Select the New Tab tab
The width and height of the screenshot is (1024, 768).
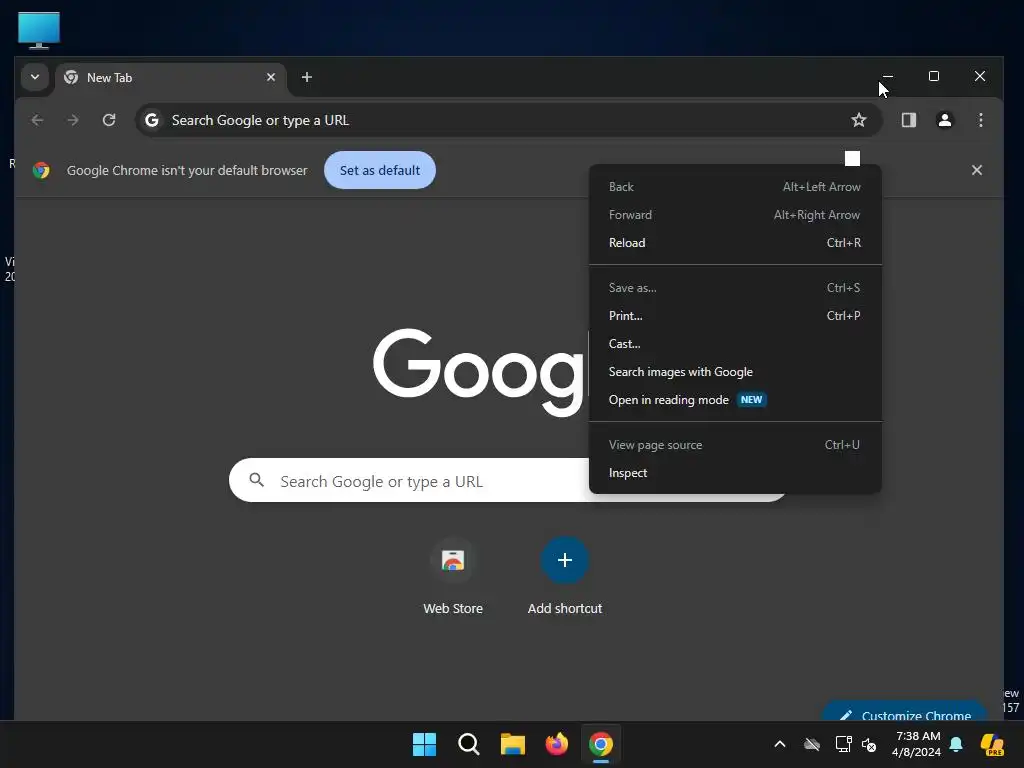pos(171,78)
